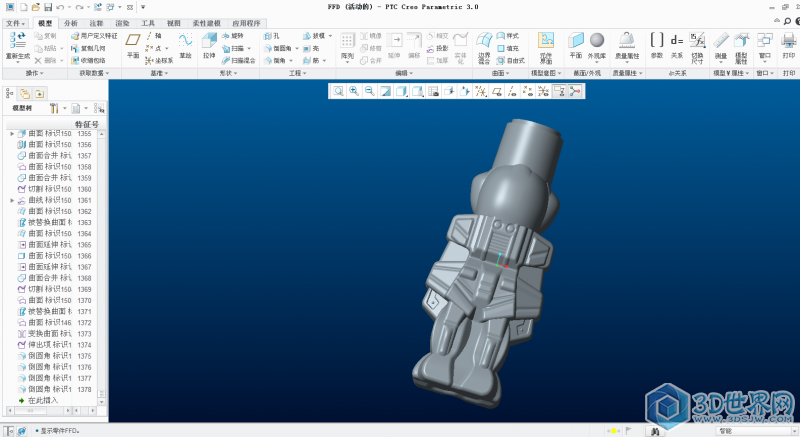This screenshot has width=800, height=437.
Task: Select Swept Blend (扫描混合) tool
Action: click(239, 60)
